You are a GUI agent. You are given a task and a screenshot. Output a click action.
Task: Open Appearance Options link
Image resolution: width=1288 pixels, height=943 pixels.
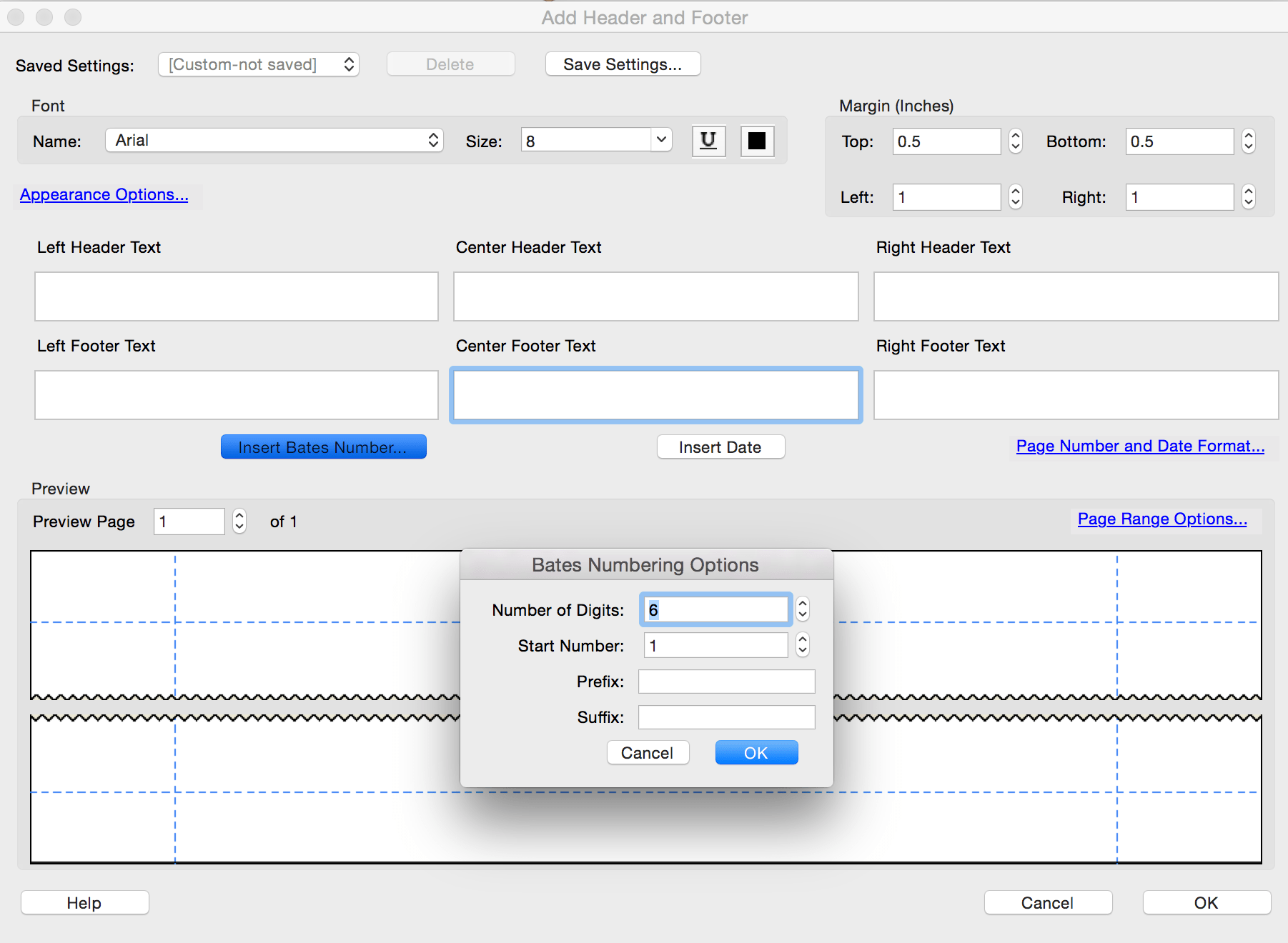coord(104,195)
